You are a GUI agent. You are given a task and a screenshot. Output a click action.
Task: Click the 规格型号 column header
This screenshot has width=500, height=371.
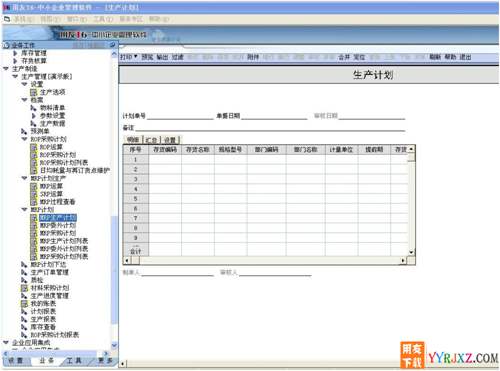230,150
